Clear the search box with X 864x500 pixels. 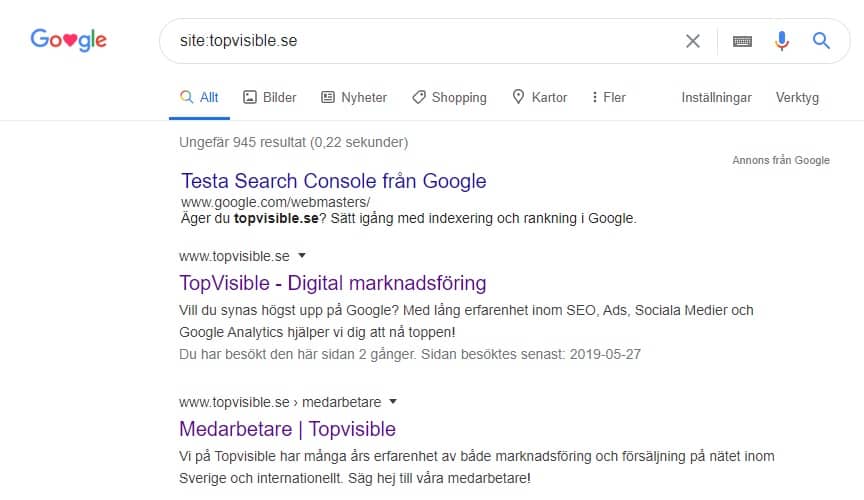coord(693,41)
